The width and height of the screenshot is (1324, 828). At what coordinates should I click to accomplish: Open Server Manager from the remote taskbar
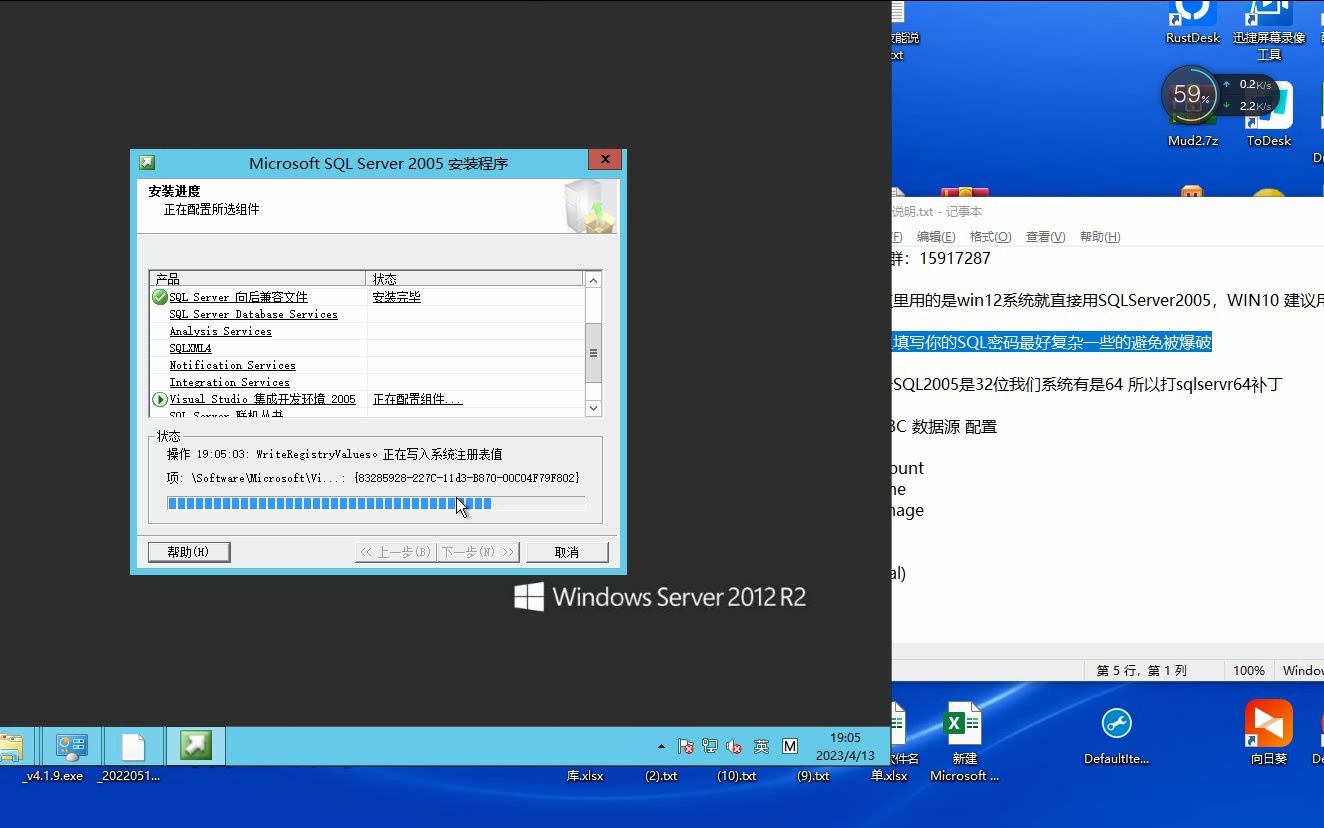[x=71, y=746]
